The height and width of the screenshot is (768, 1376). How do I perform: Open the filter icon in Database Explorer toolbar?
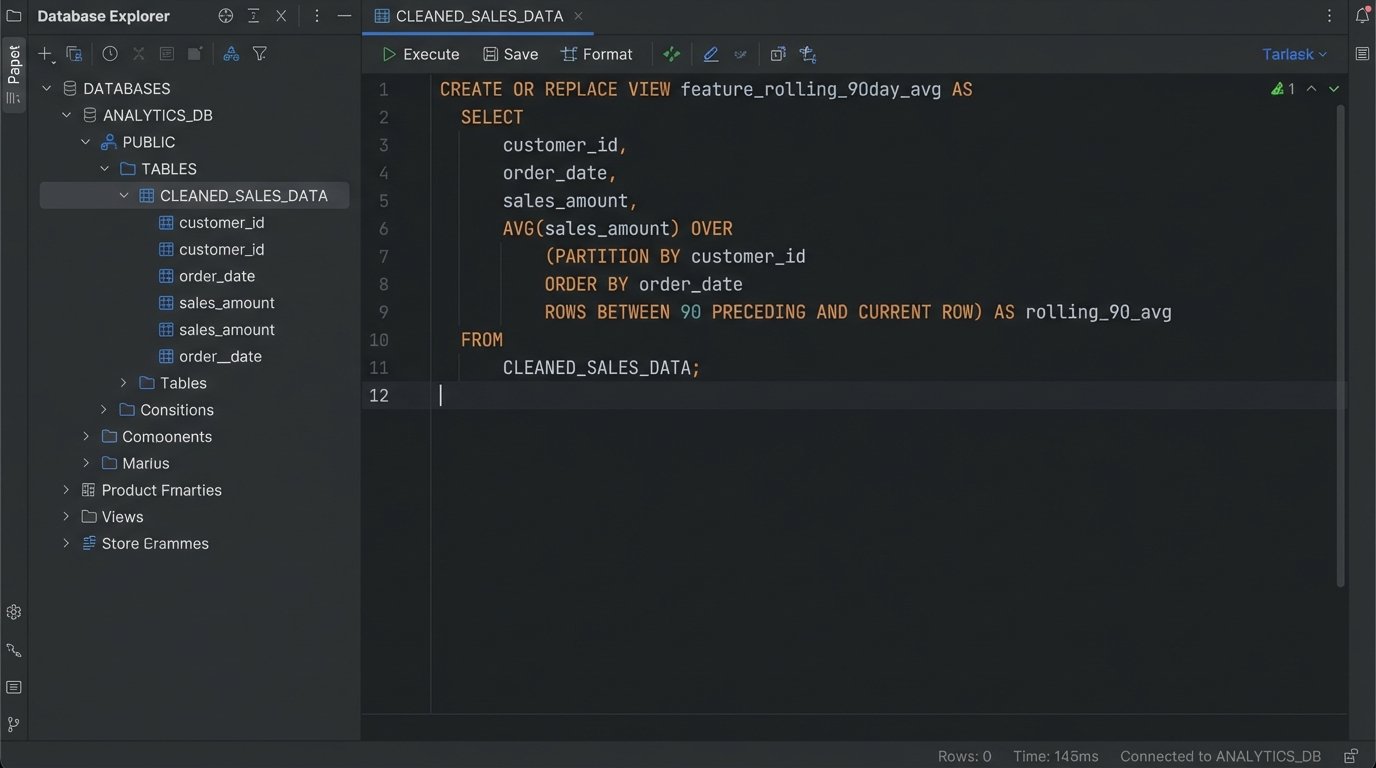[x=260, y=54]
